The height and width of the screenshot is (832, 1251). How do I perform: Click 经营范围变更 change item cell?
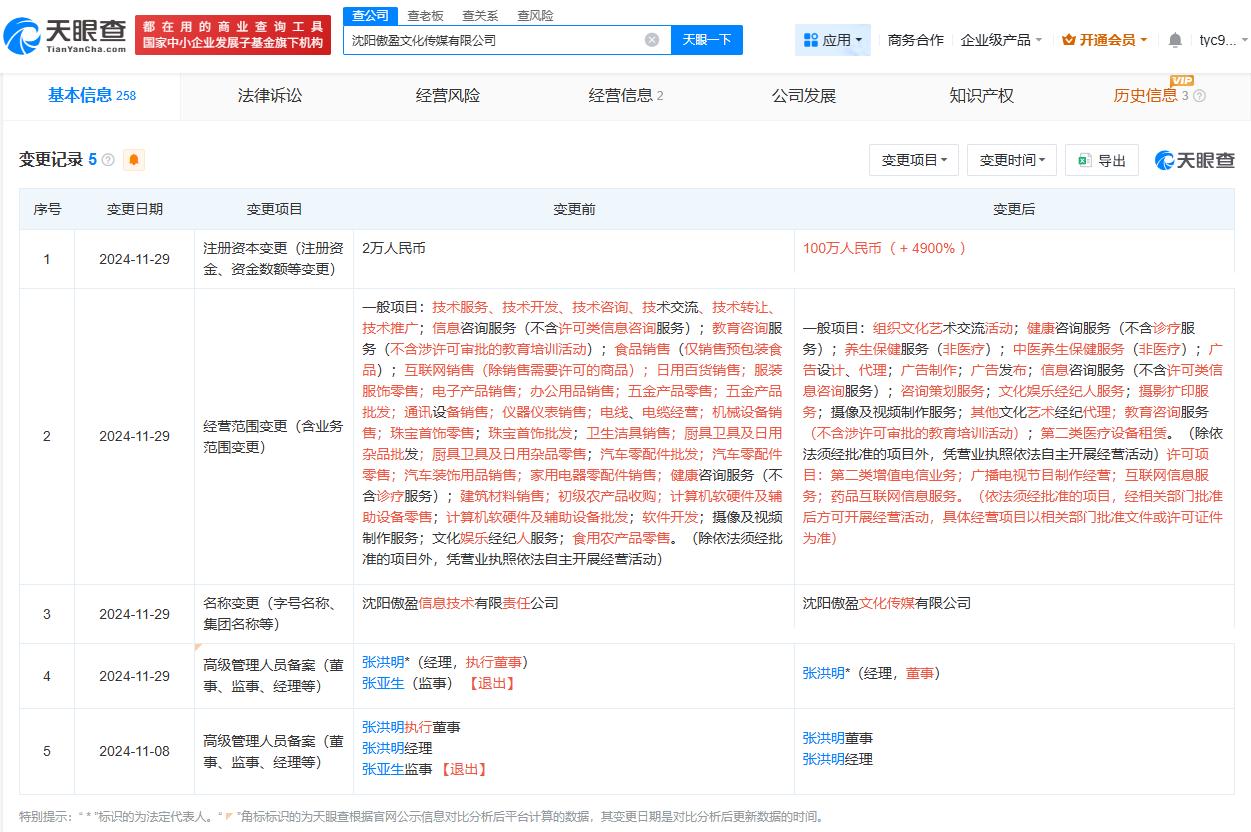[x=274, y=436]
